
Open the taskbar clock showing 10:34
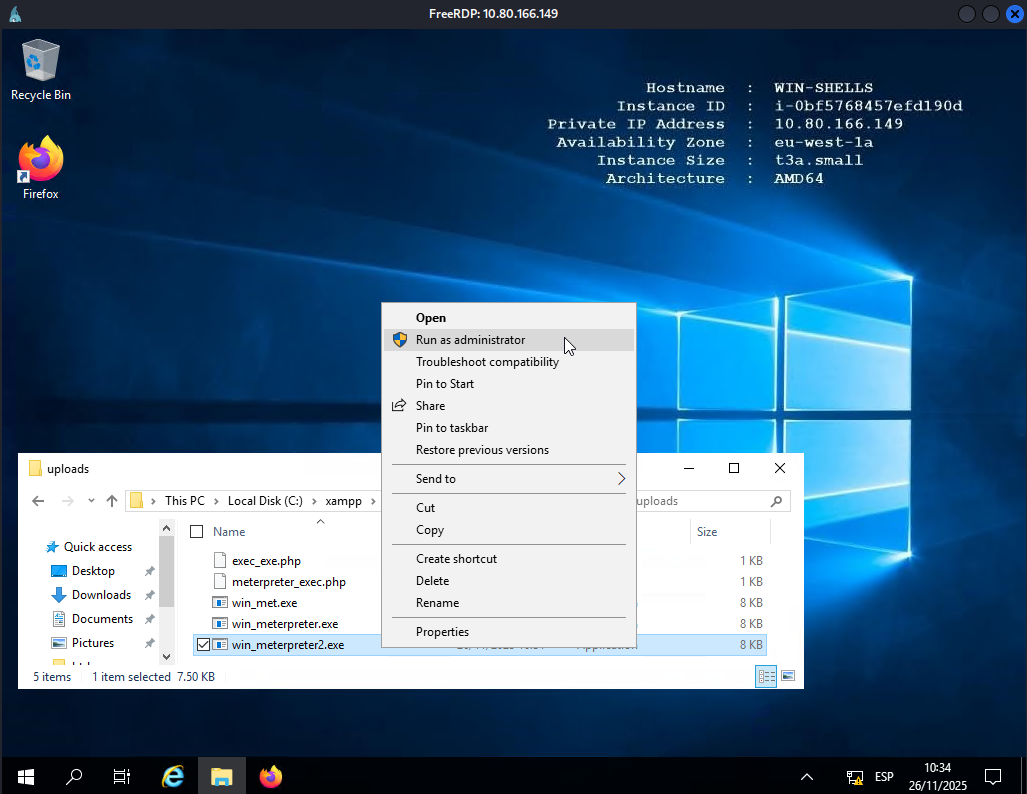click(937, 777)
